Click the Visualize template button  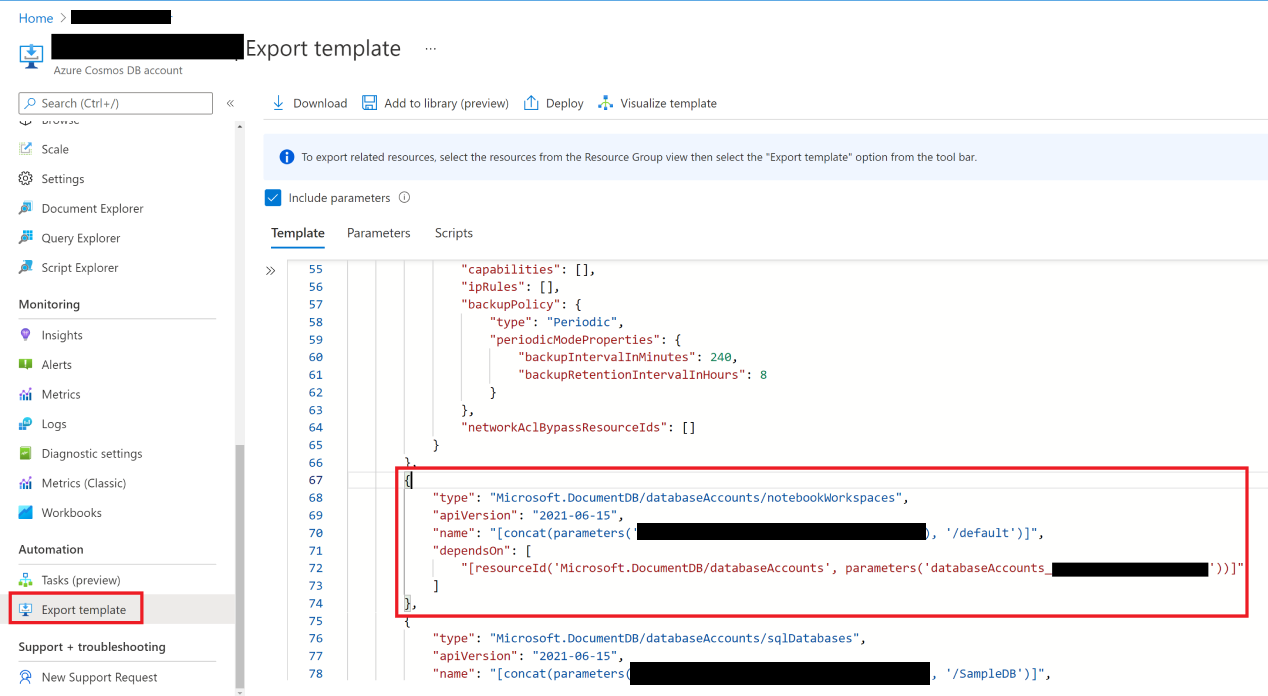[657, 103]
